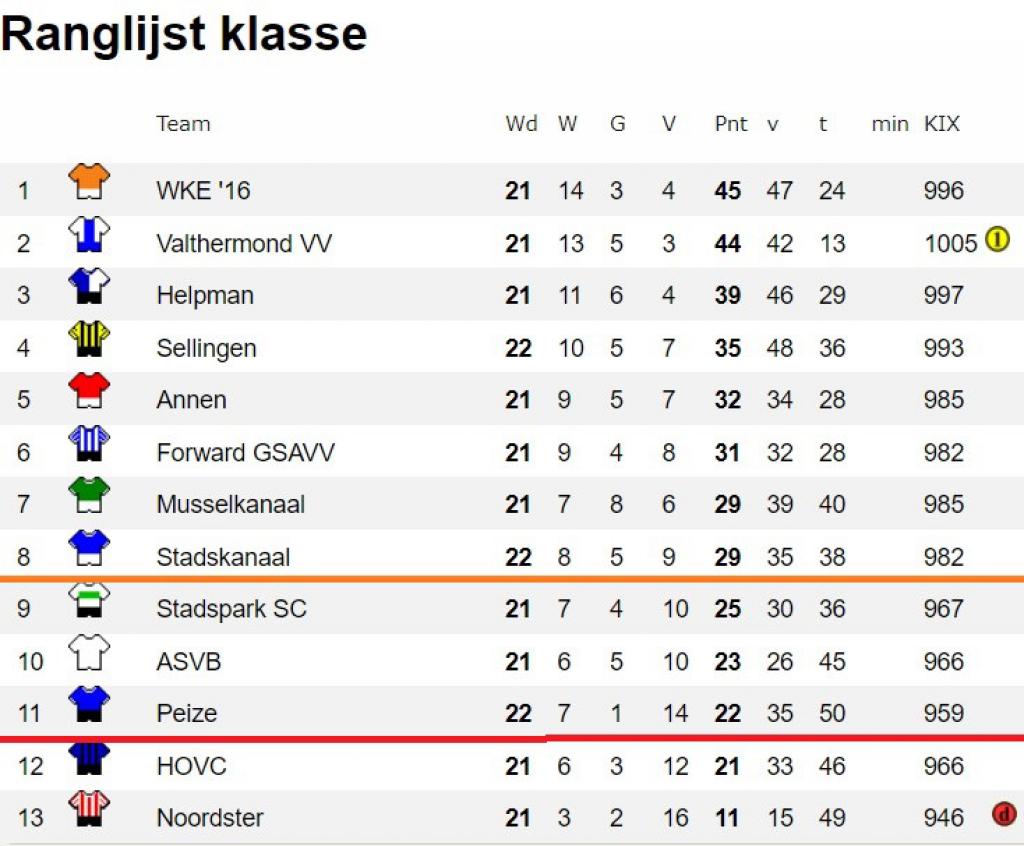Sort table by Pnt column header
Viewport: 1024px width, 846px height.
tap(731, 123)
